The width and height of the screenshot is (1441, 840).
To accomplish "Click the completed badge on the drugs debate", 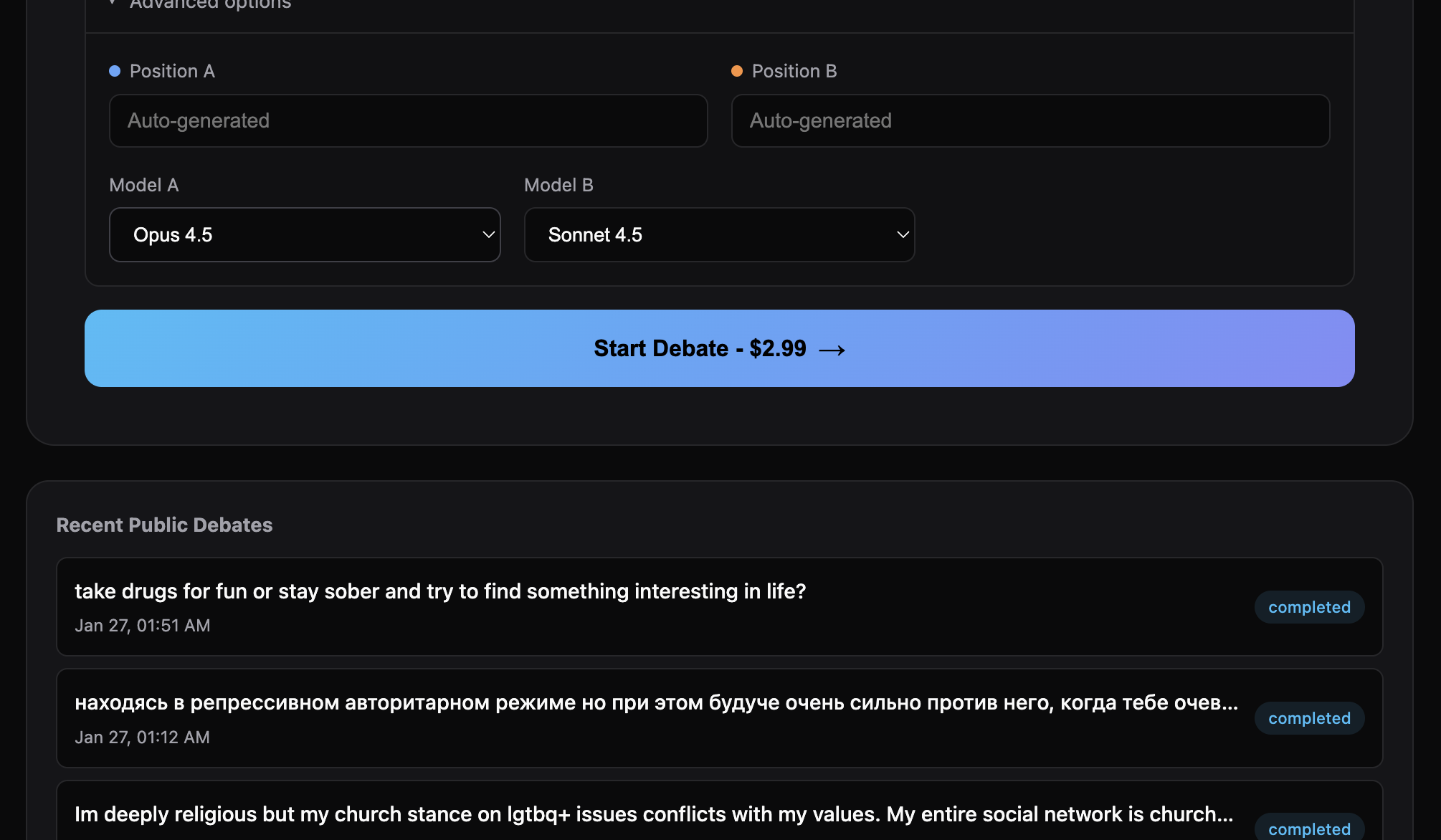I will tap(1309, 607).
